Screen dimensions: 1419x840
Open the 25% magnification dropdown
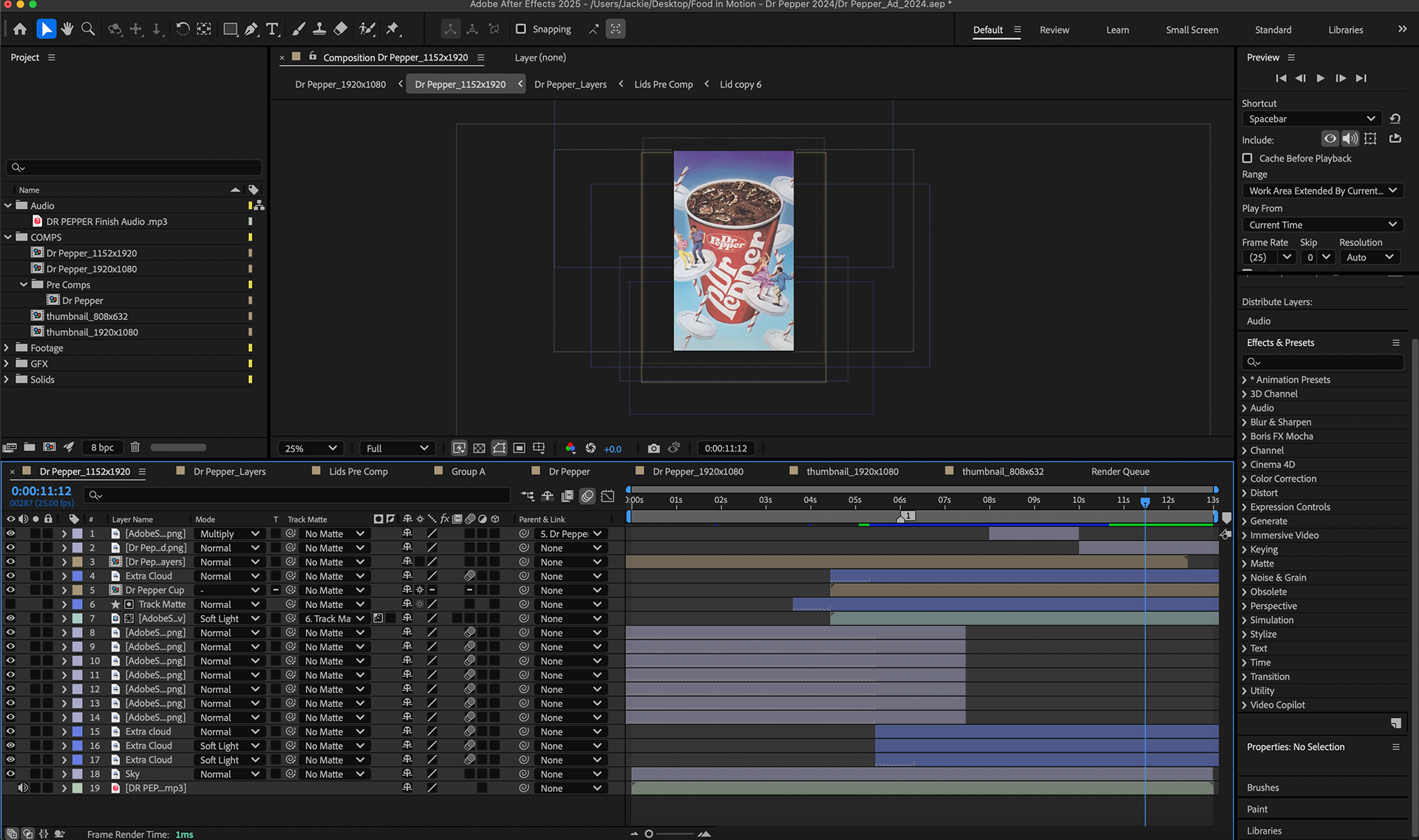pyautogui.click(x=310, y=448)
